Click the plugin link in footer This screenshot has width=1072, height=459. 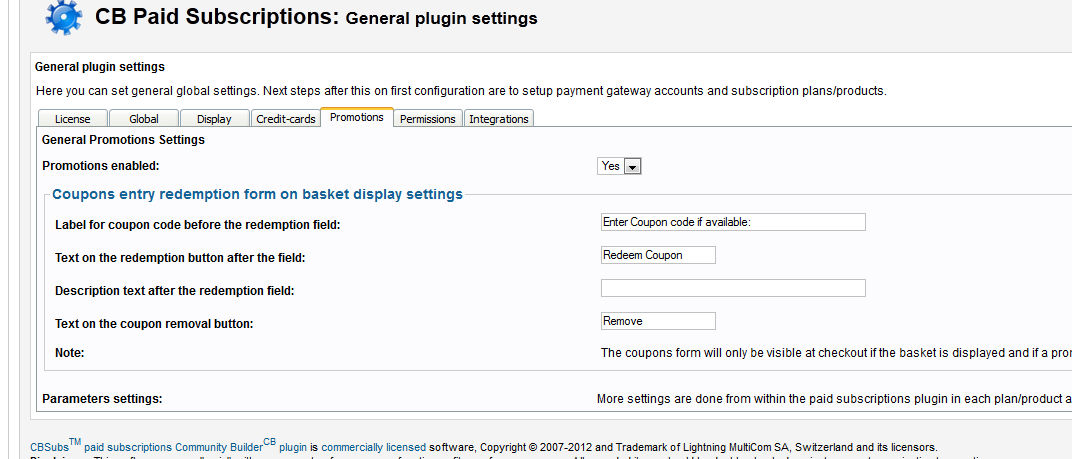[293, 447]
